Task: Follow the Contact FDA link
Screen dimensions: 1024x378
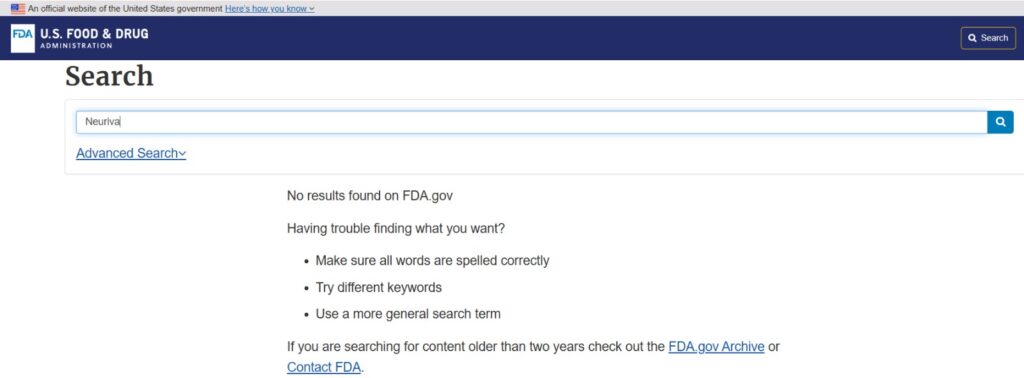Action: 323,367
